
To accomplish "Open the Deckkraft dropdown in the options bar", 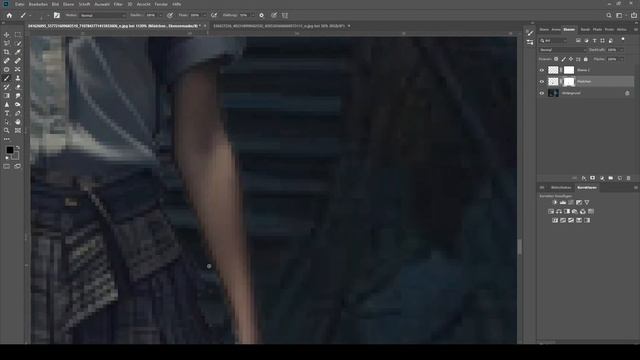I will point(160,15).
